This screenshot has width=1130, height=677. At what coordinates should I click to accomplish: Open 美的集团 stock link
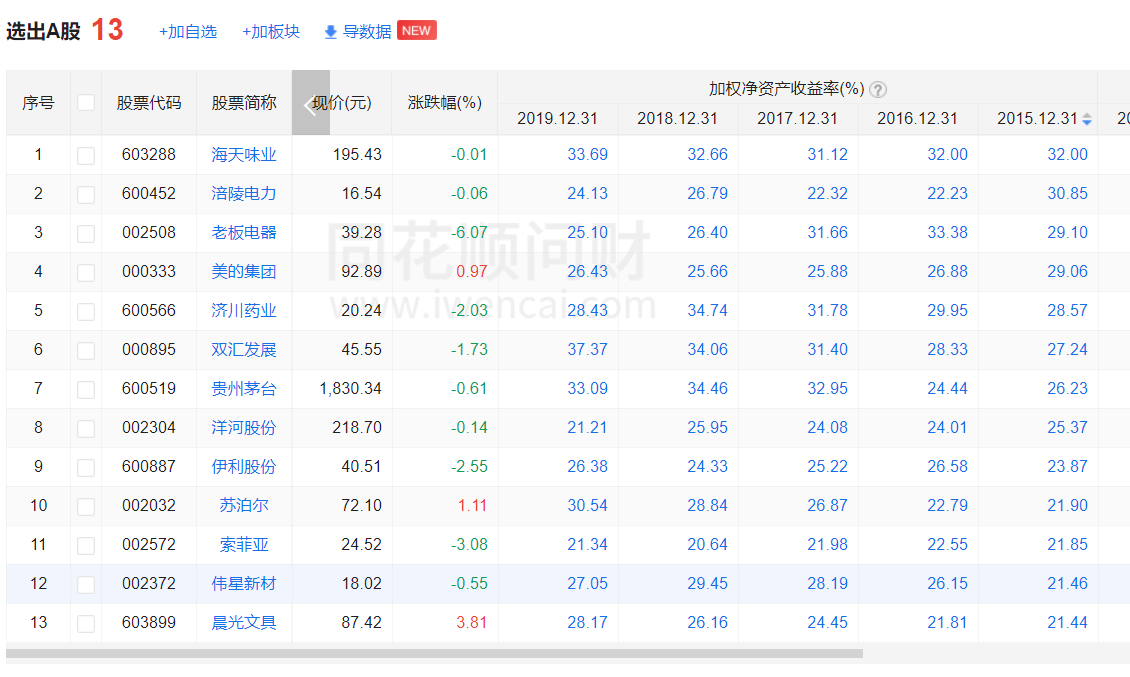click(x=244, y=271)
